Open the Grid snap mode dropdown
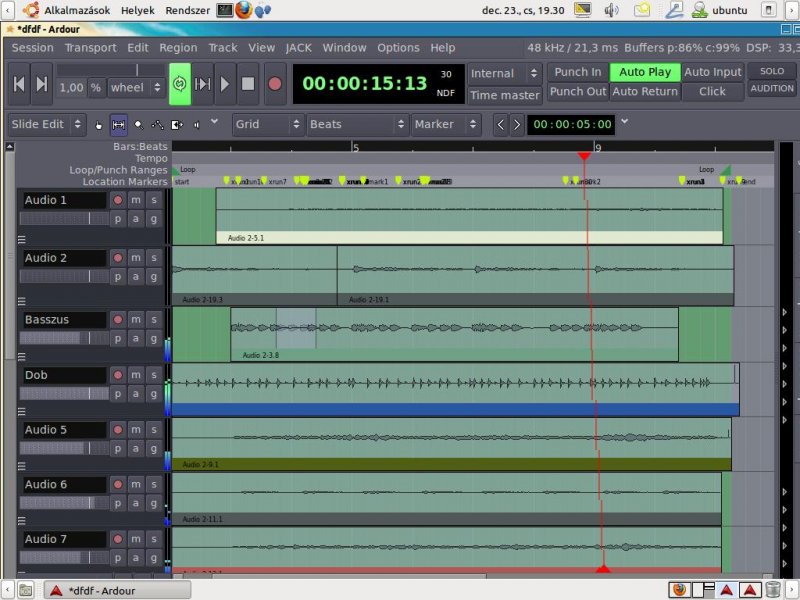Viewport: 800px width, 600px height. tap(268, 124)
